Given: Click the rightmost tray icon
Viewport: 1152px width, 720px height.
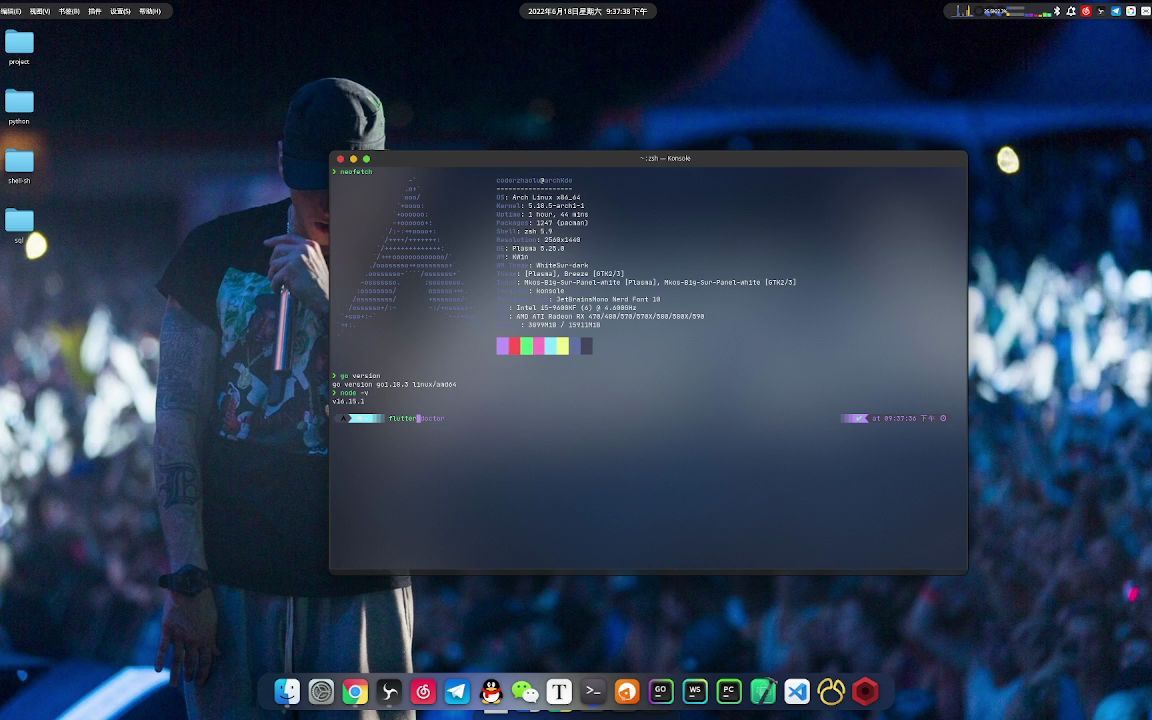Looking at the screenshot, I should [1145, 11].
